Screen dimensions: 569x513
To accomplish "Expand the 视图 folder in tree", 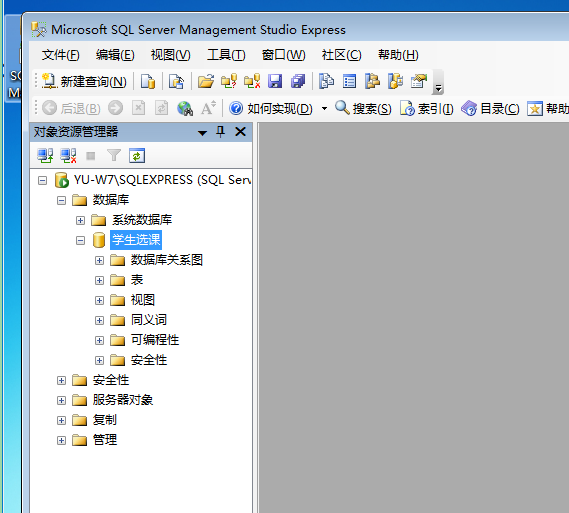I will pyautogui.click(x=99, y=300).
